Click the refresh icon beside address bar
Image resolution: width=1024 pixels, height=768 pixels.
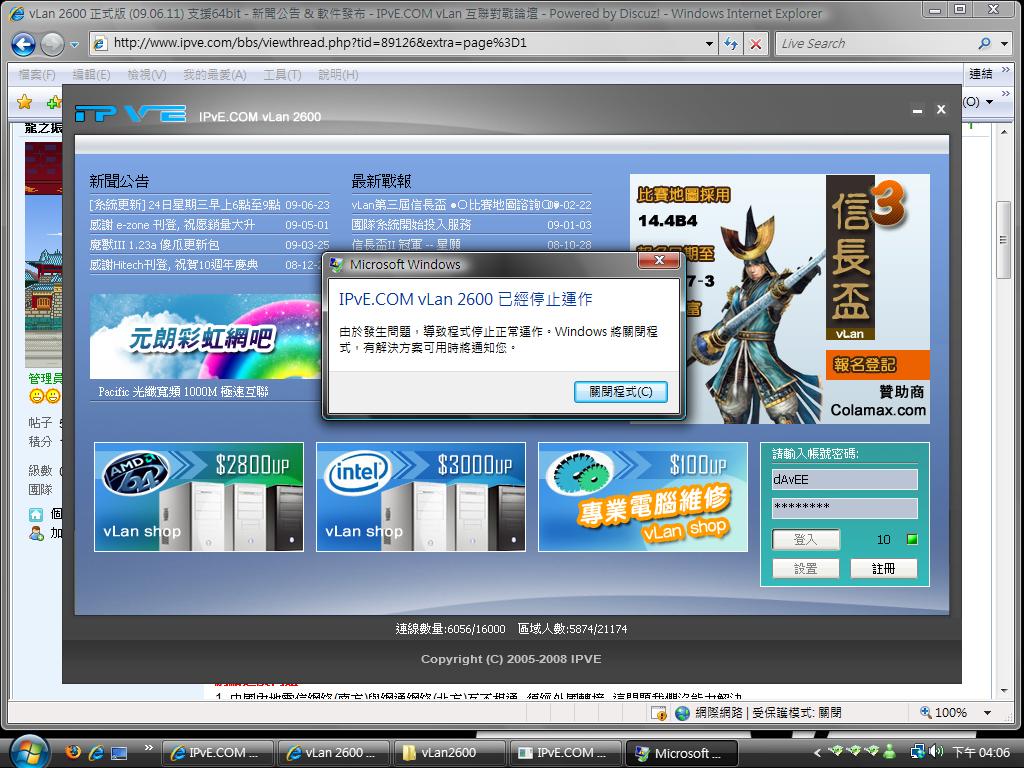(x=731, y=44)
